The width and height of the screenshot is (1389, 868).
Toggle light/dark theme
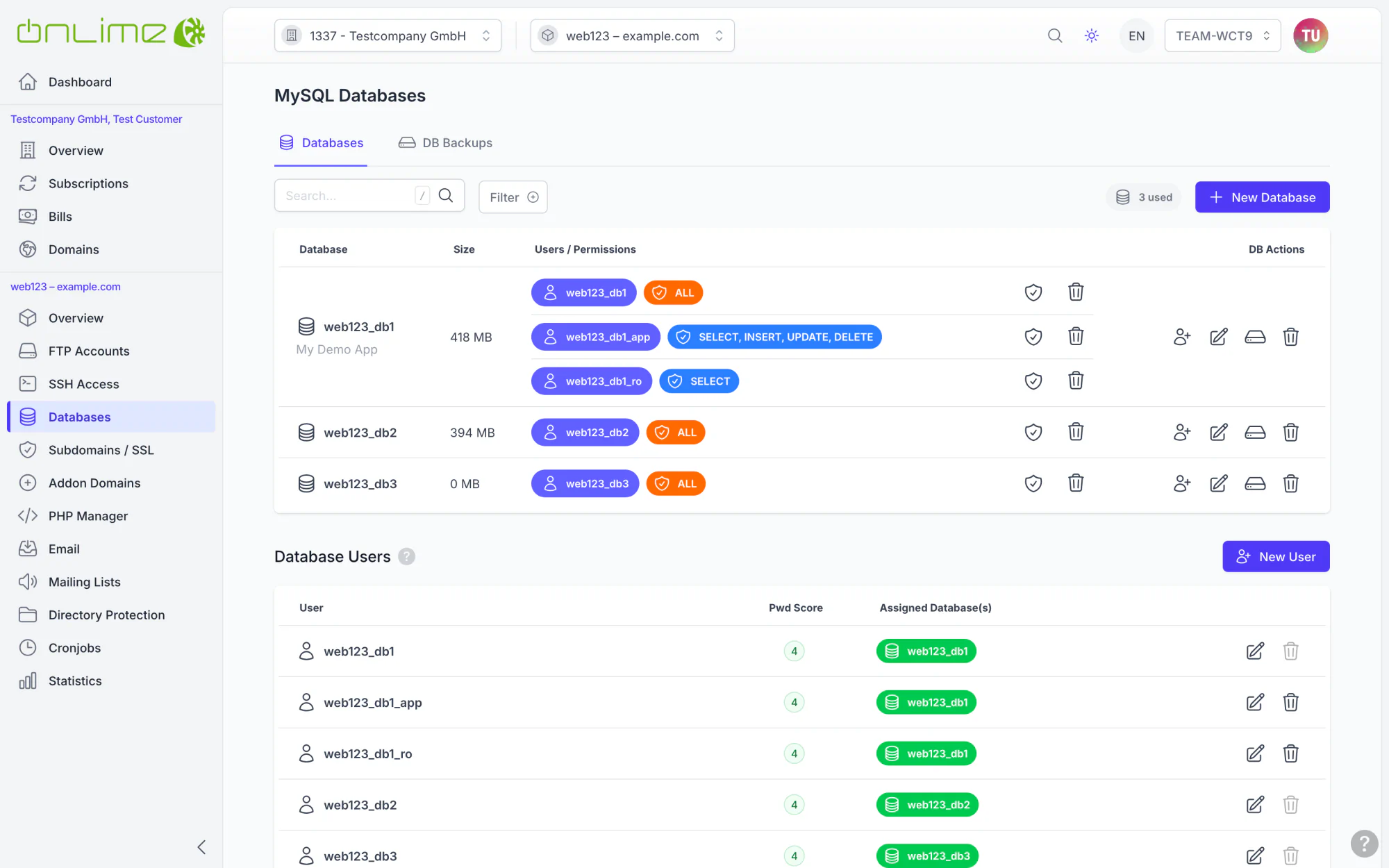coord(1092,35)
